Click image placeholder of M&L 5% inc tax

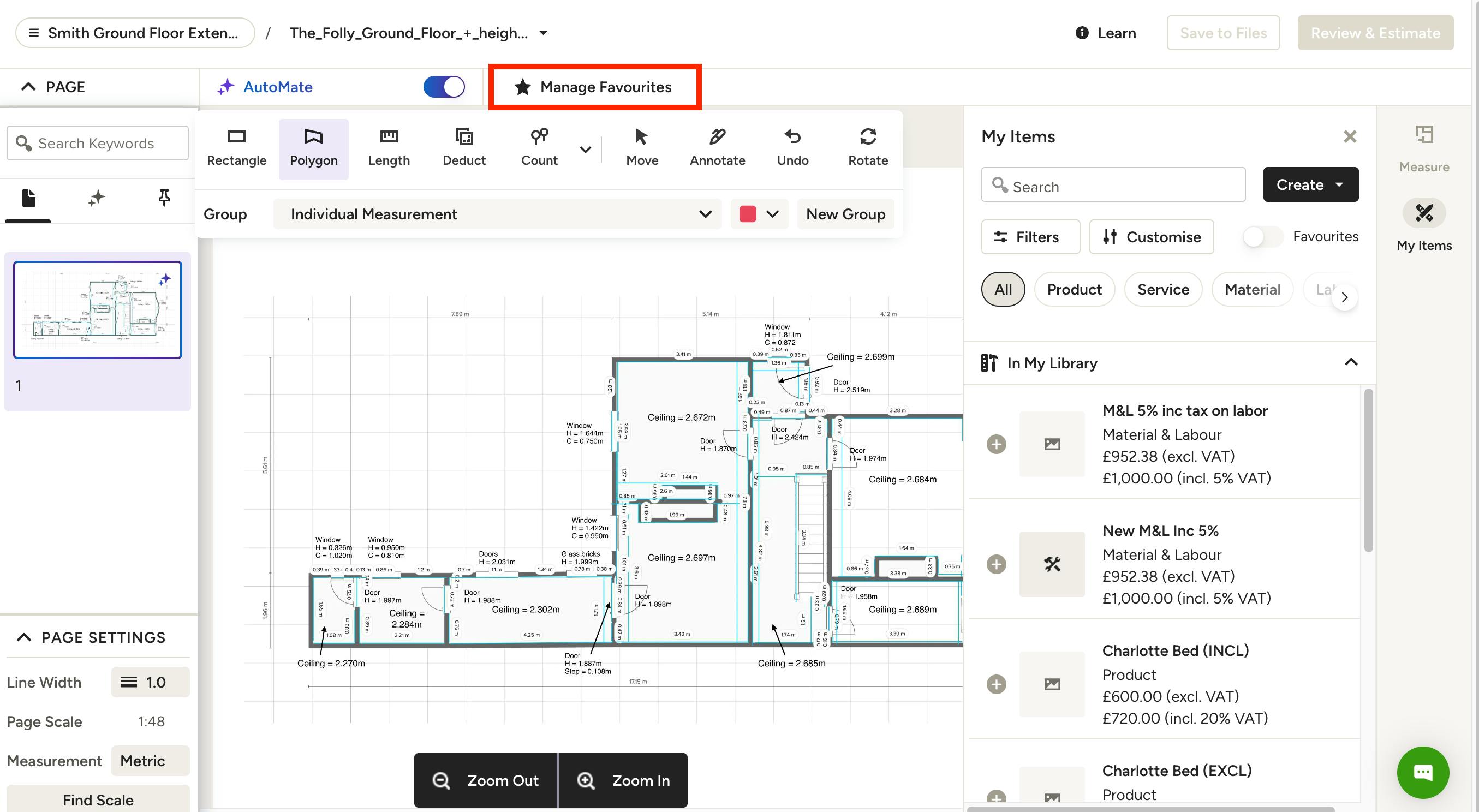1052,444
